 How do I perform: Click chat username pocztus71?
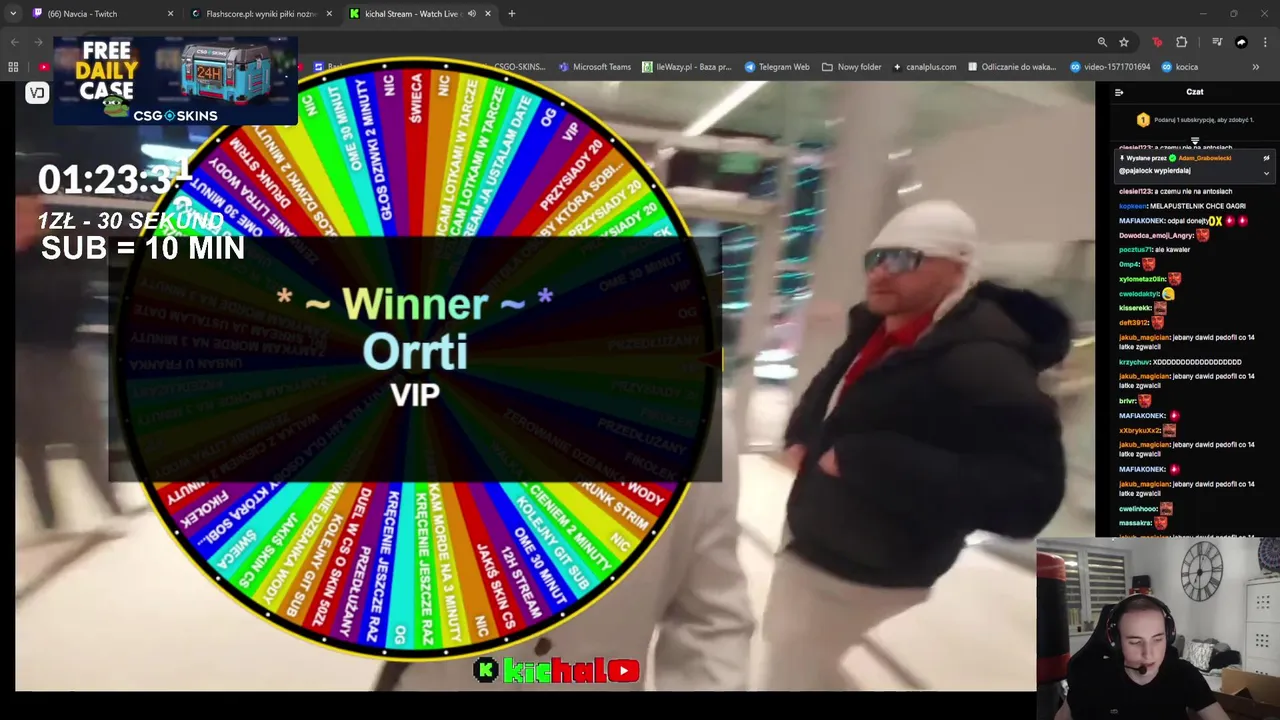pos(1135,250)
